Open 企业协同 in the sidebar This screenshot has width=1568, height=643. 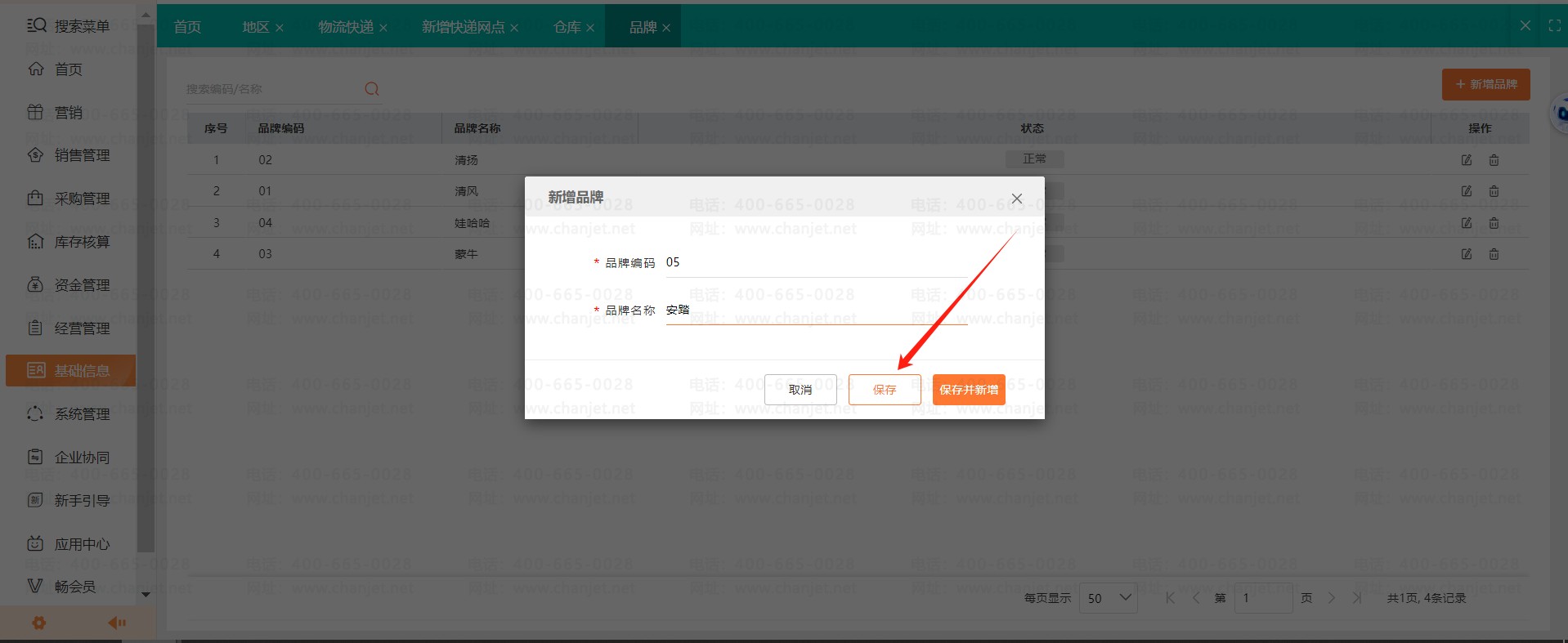(69, 458)
